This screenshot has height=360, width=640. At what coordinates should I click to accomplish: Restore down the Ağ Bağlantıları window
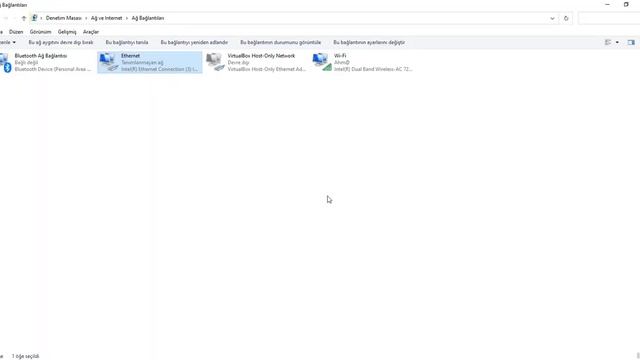626,4
